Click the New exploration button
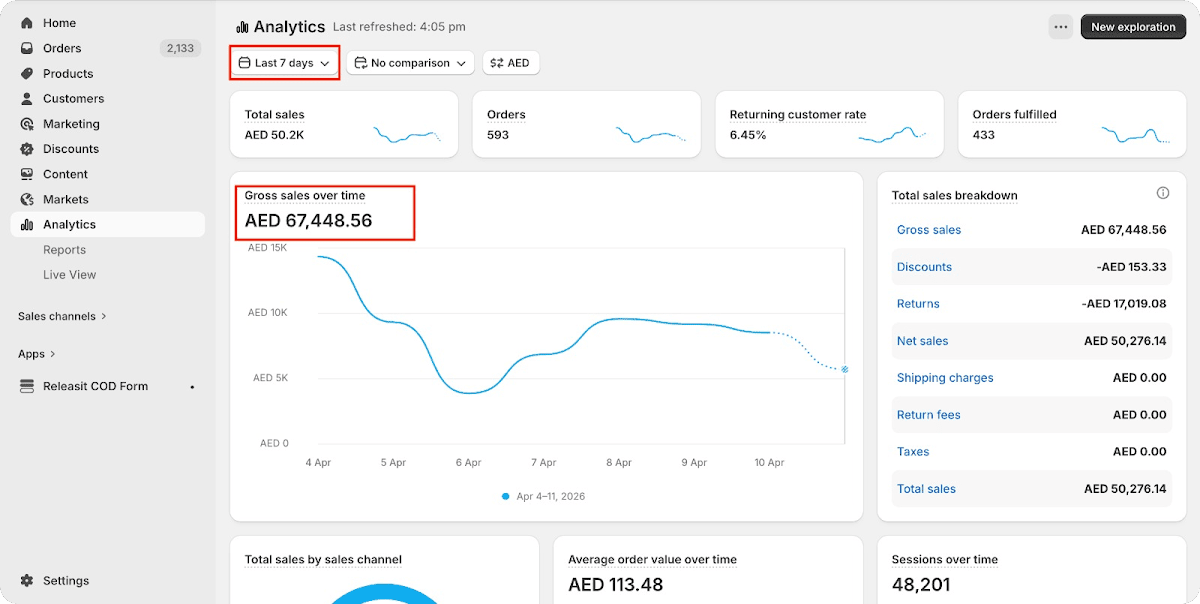This screenshot has height=604, width=1200. pos(1133,27)
